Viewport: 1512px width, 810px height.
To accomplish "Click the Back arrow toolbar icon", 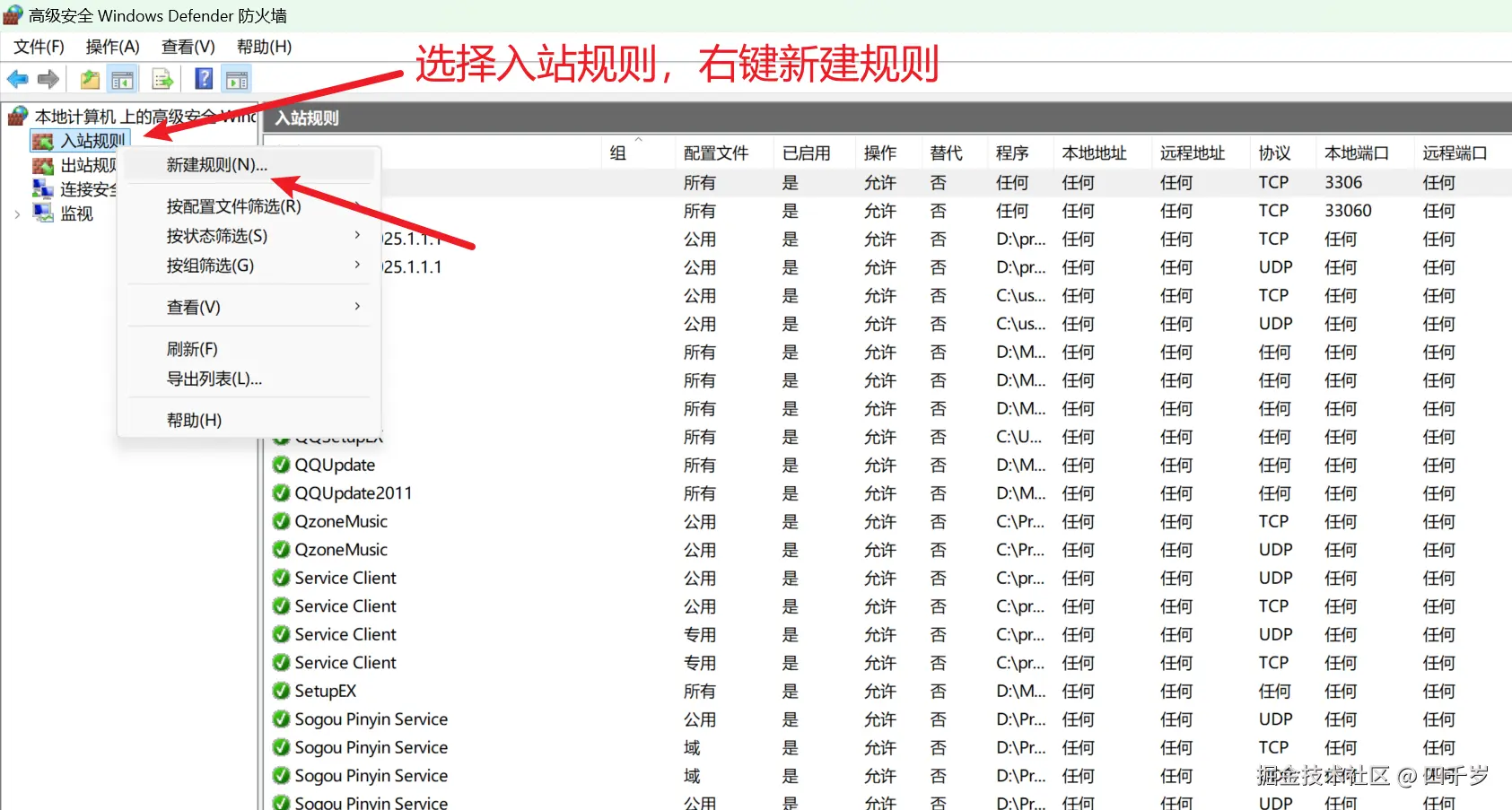I will point(17,80).
